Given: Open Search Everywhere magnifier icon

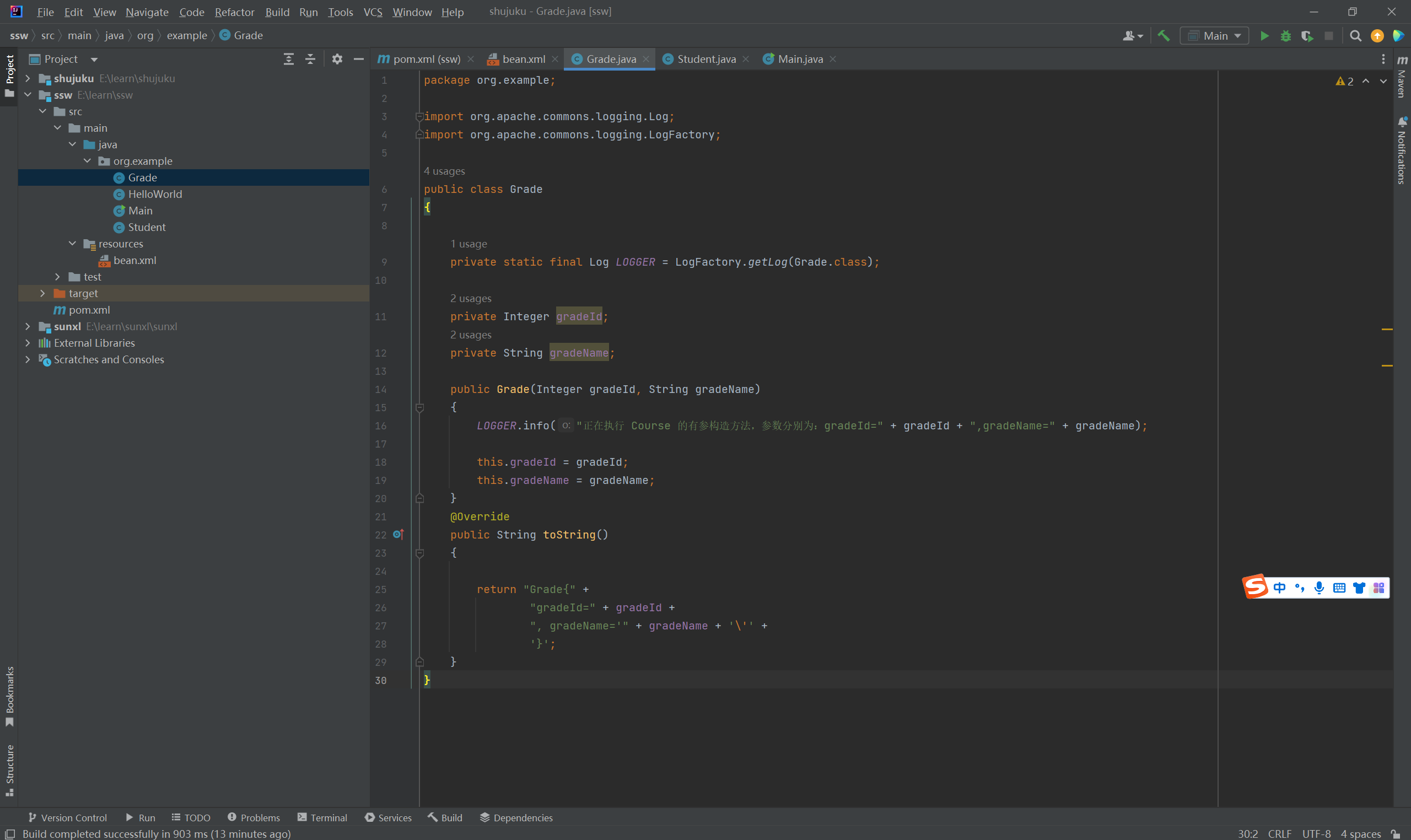Looking at the screenshot, I should (x=1355, y=36).
